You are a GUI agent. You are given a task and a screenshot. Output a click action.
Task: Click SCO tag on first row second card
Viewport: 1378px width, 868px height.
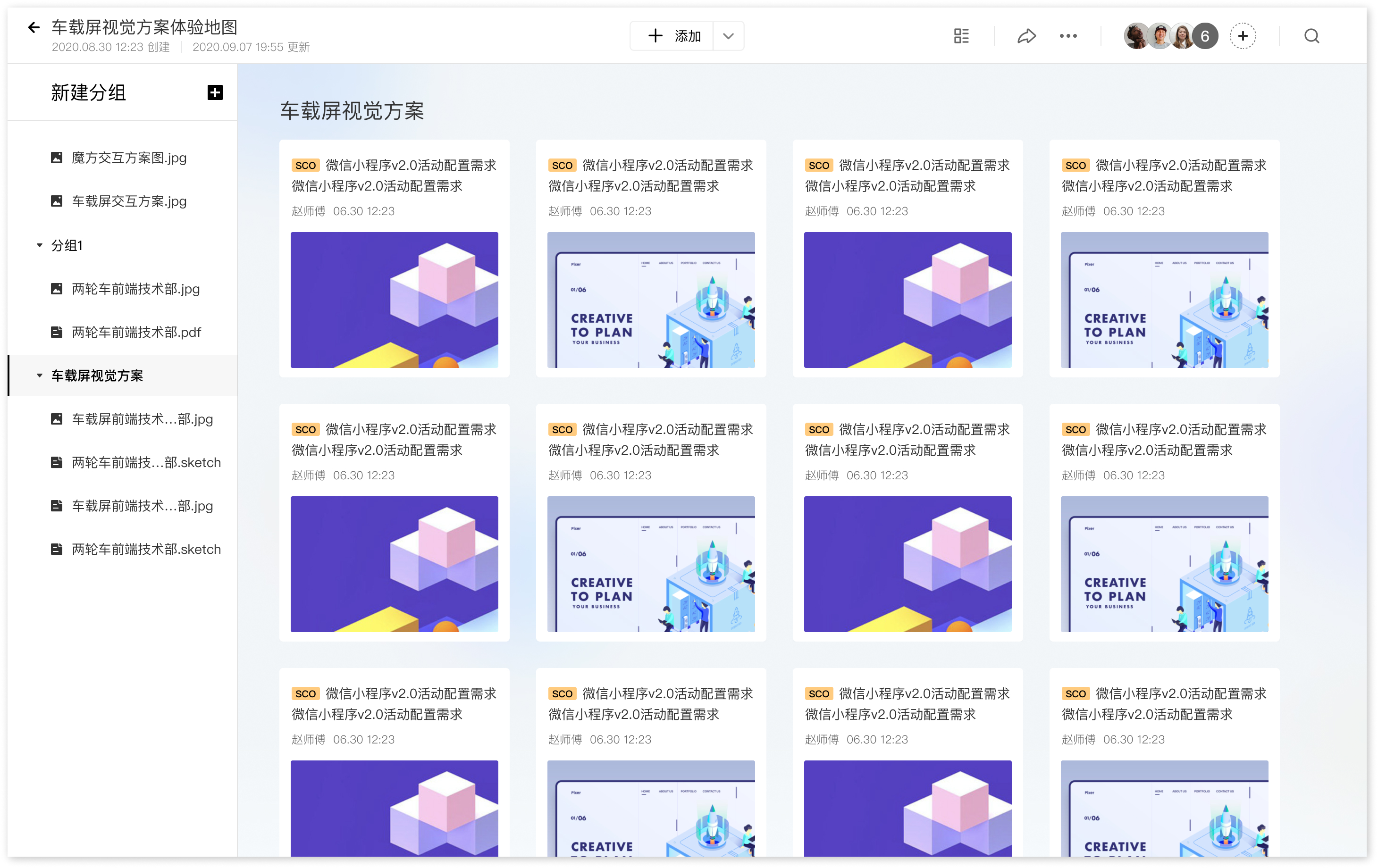tap(562, 166)
